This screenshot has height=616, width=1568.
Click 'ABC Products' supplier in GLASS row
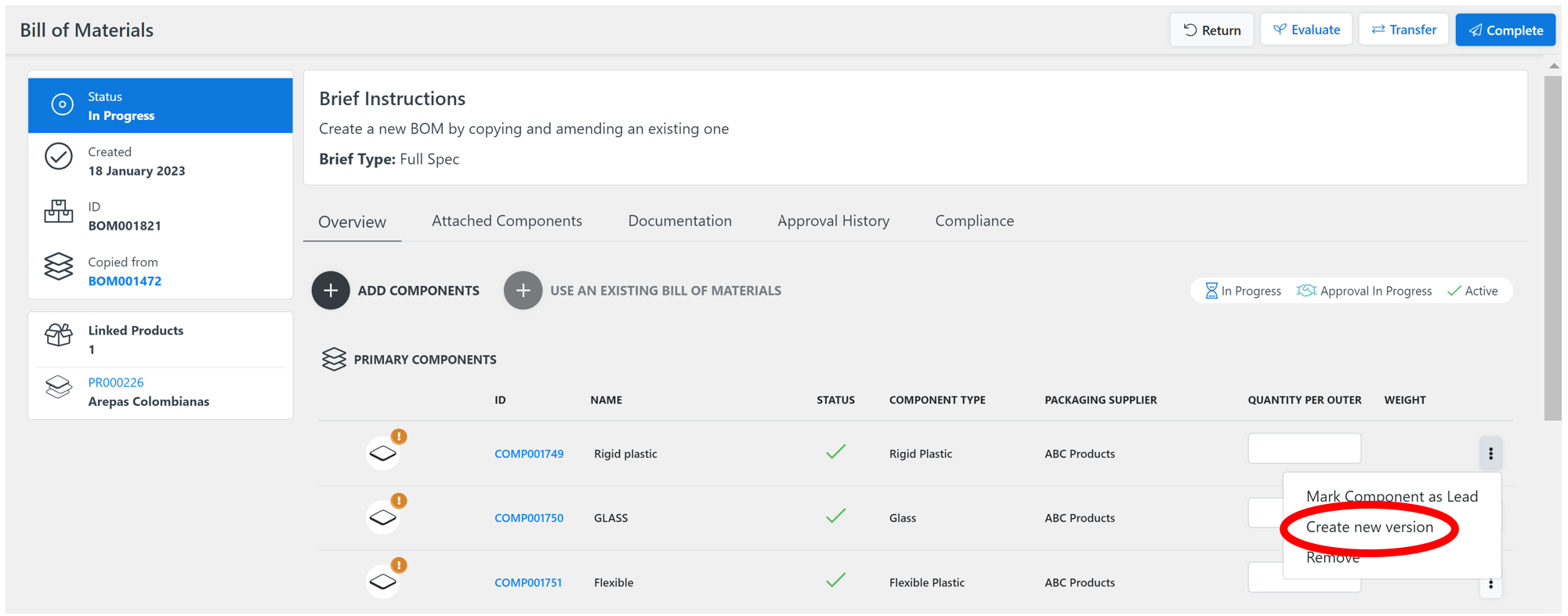coord(1079,518)
